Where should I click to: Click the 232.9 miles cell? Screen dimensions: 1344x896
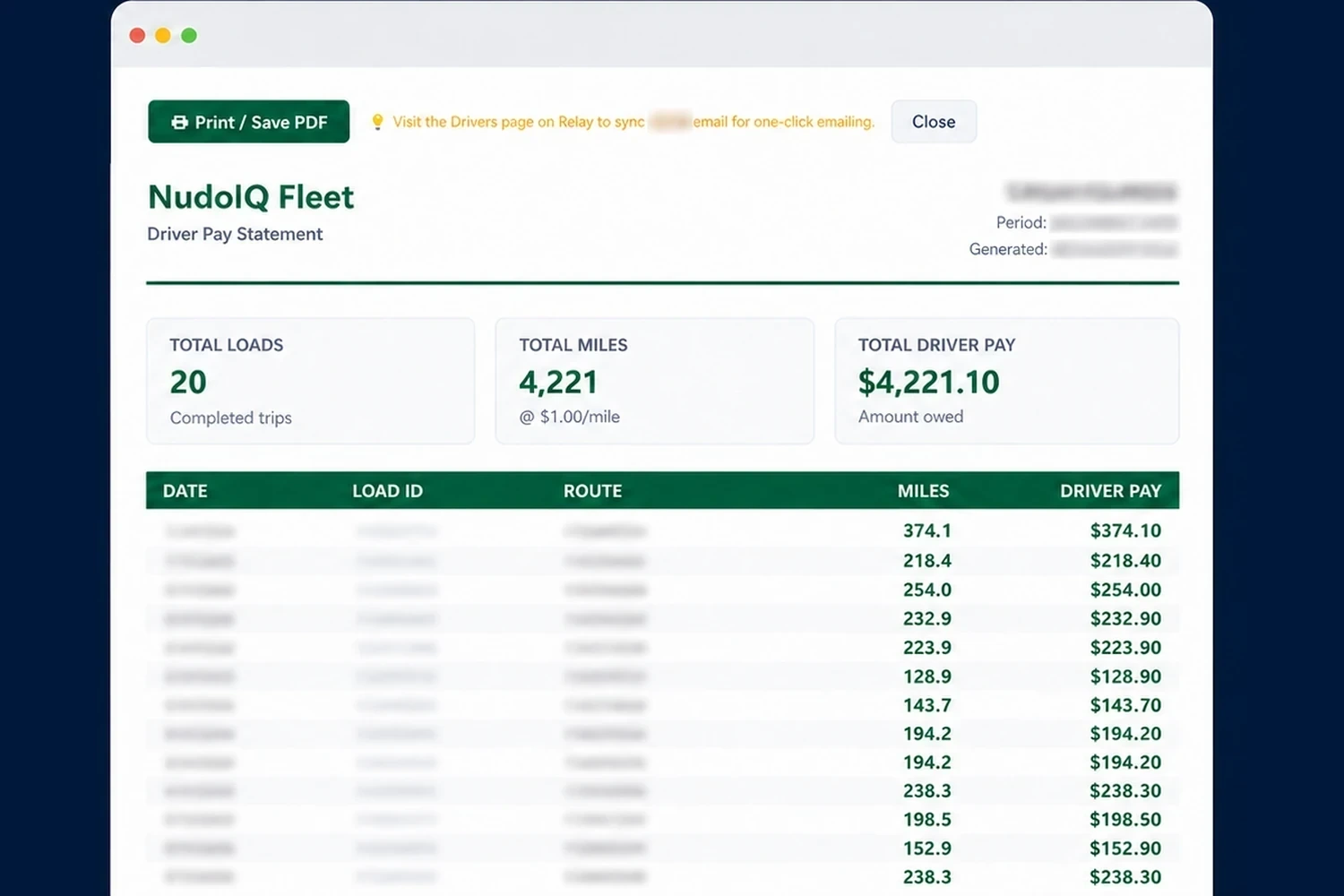(927, 618)
